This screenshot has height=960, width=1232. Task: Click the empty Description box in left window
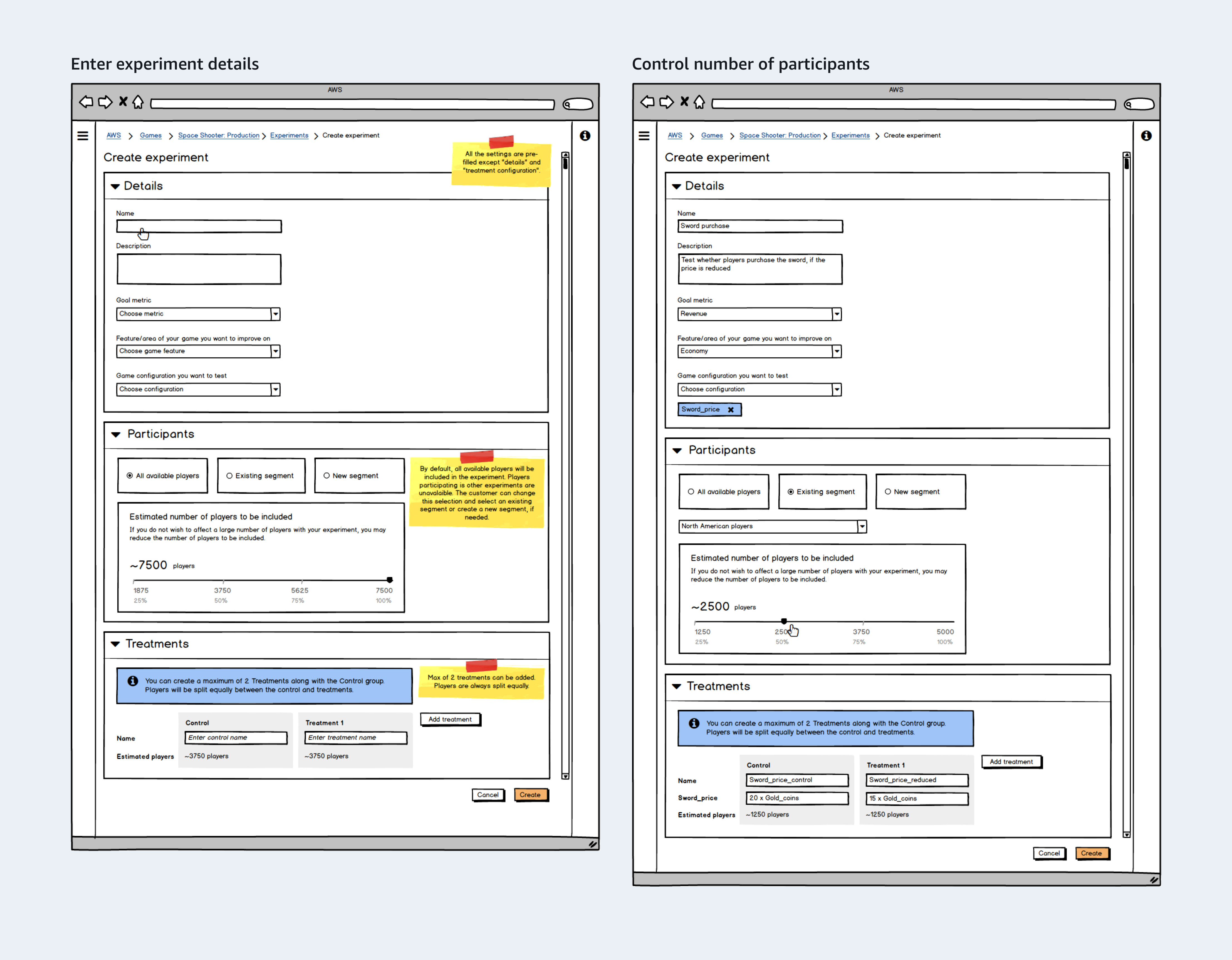click(199, 269)
